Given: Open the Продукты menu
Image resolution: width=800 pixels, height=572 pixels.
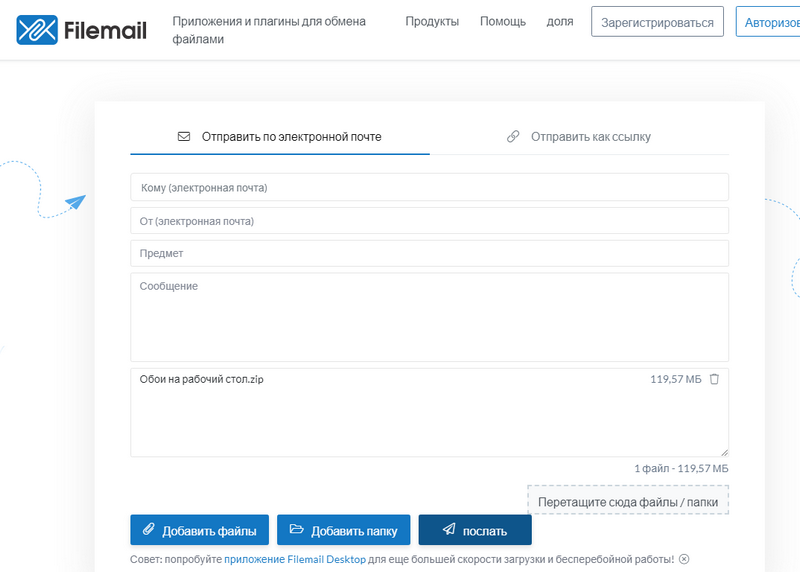Looking at the screenshot, I should (432, 21).
